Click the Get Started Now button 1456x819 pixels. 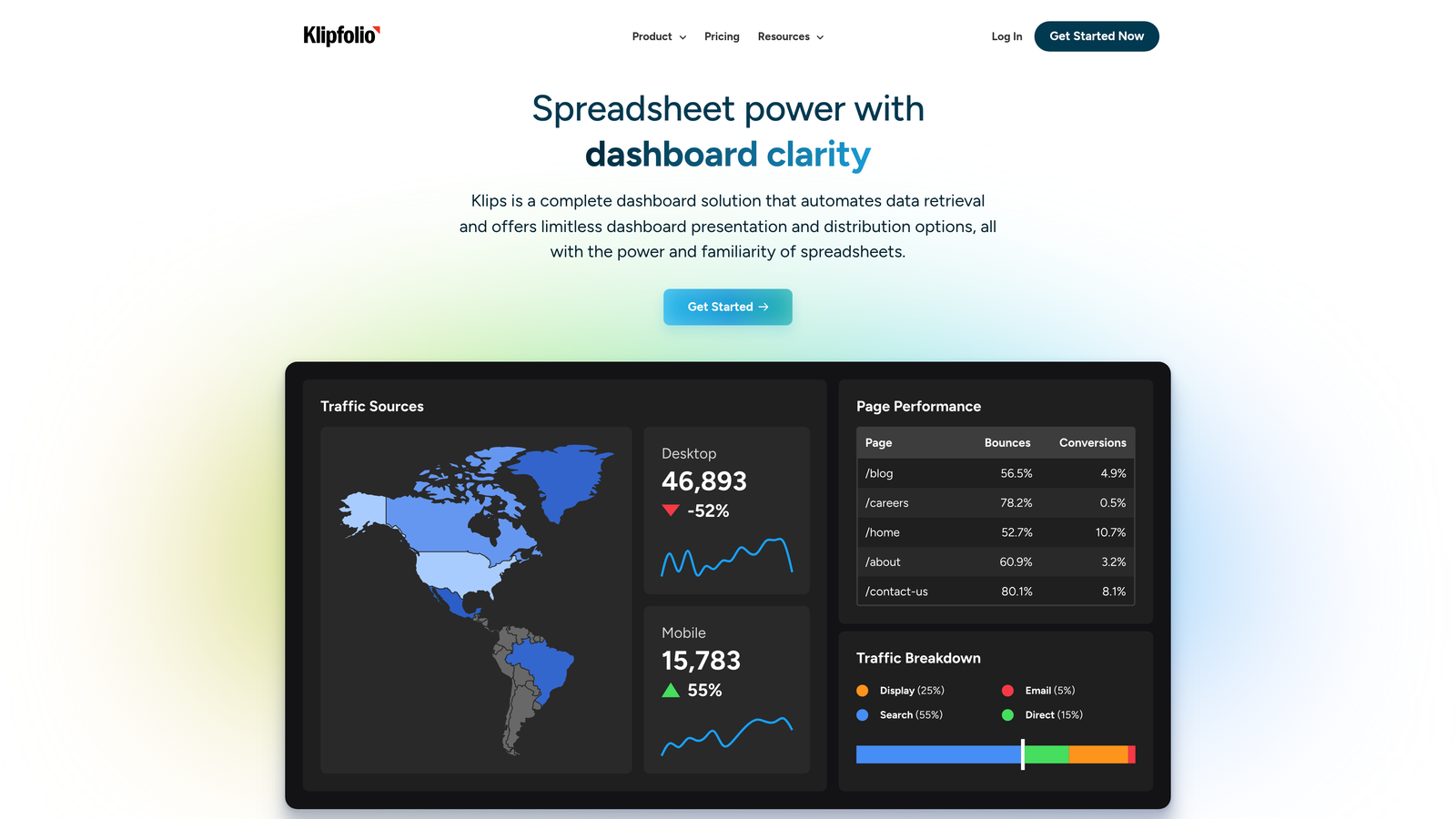1097,36
